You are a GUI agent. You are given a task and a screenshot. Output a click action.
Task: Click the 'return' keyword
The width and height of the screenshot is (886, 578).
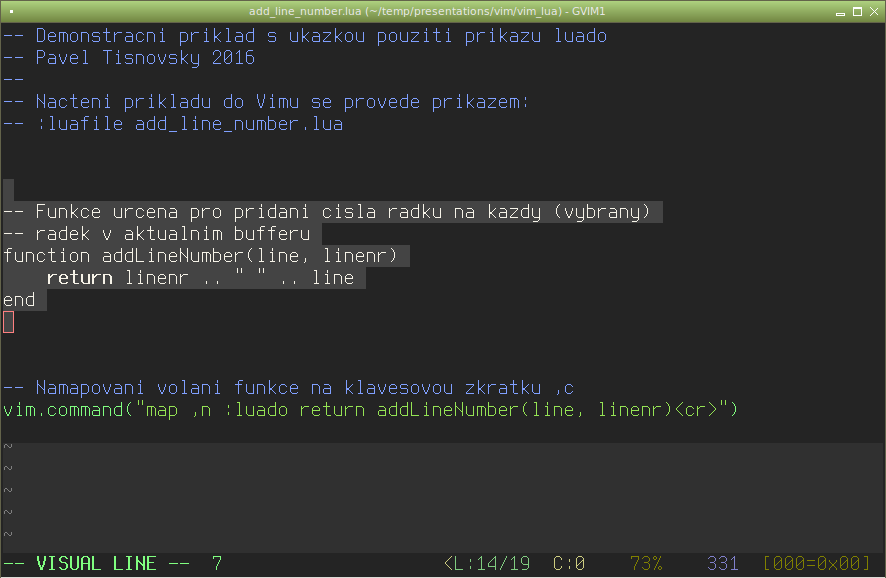click(x=80, y=279)
